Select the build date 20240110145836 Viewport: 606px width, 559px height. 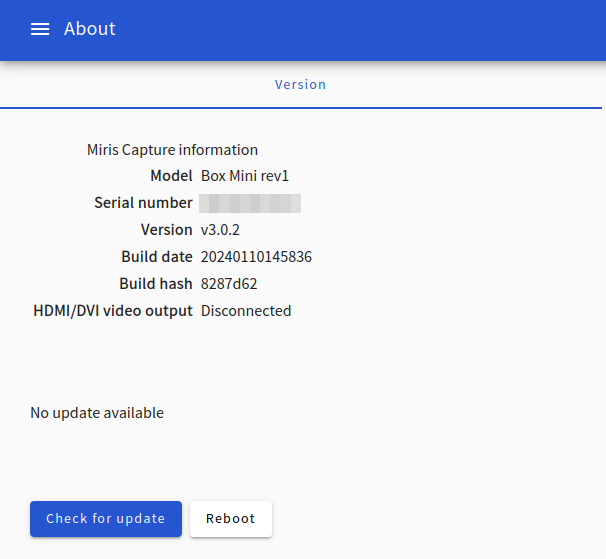pyautogui.click(x=256, y=257)
